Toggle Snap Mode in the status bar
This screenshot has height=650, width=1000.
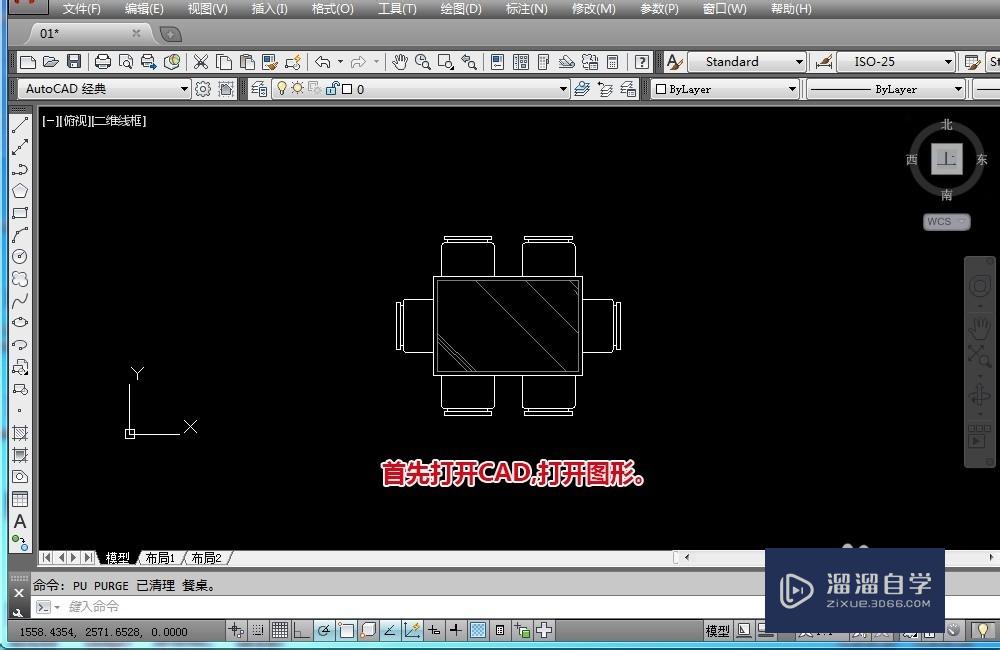pos(258,631)
